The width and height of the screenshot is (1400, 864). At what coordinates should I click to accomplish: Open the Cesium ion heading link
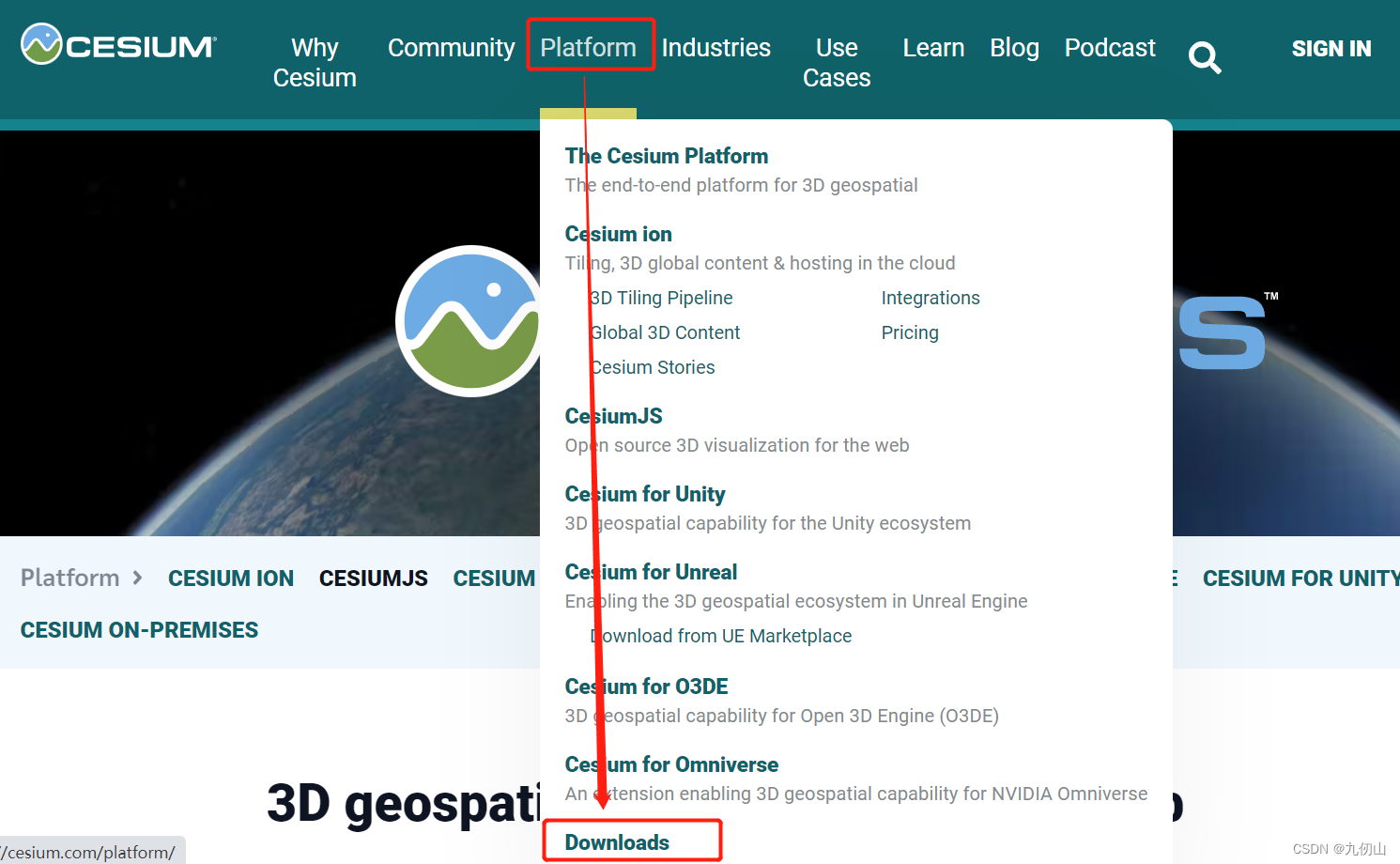(619, 234)
